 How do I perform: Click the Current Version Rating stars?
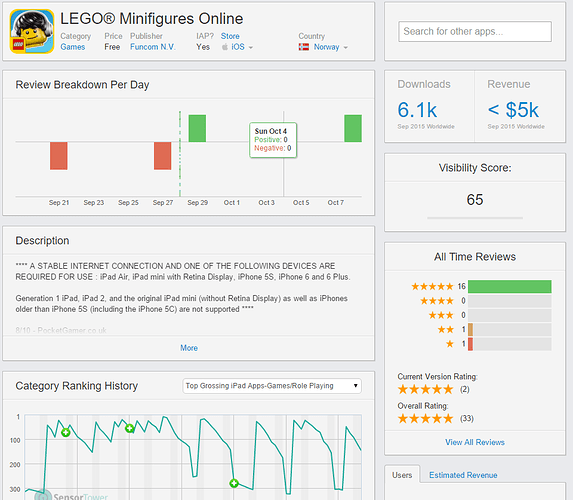[x=425, y=389]
